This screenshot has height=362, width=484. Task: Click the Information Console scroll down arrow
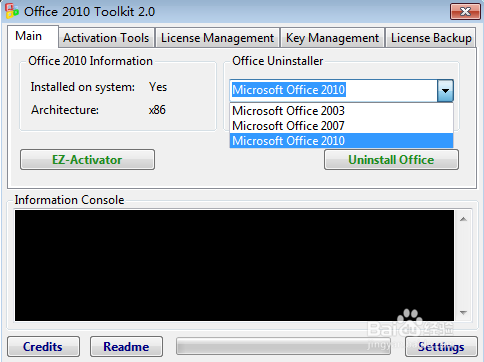[x=463, y=313]
